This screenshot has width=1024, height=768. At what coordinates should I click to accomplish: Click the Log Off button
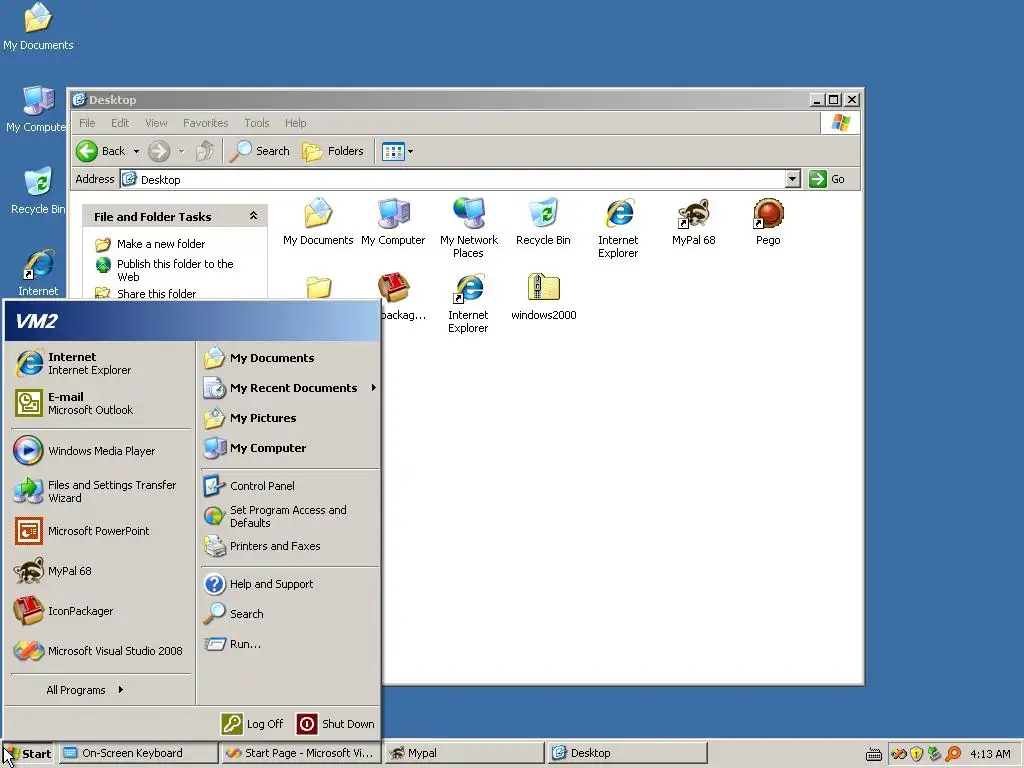252,724
